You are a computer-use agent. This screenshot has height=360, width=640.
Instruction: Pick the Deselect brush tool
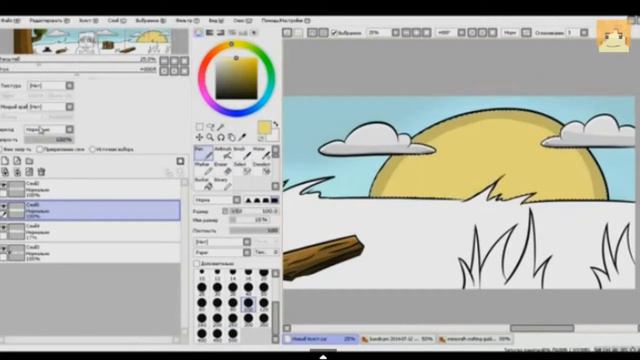262,169
